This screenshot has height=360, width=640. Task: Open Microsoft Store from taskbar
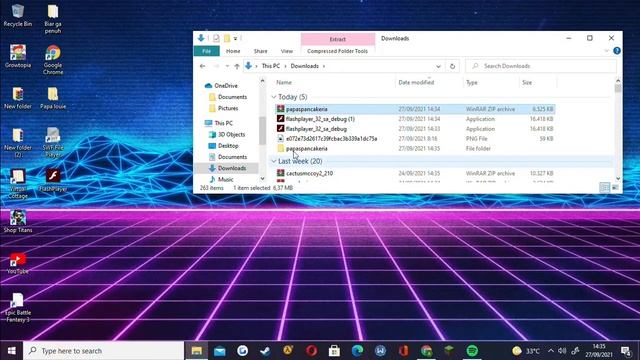pos(334,351)
